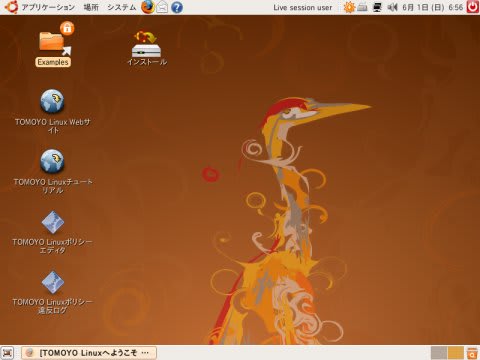The width and height of the screenshot is (480, 360).
Task: Open the trash icon in bottom panel
Action: coord(472,353)
